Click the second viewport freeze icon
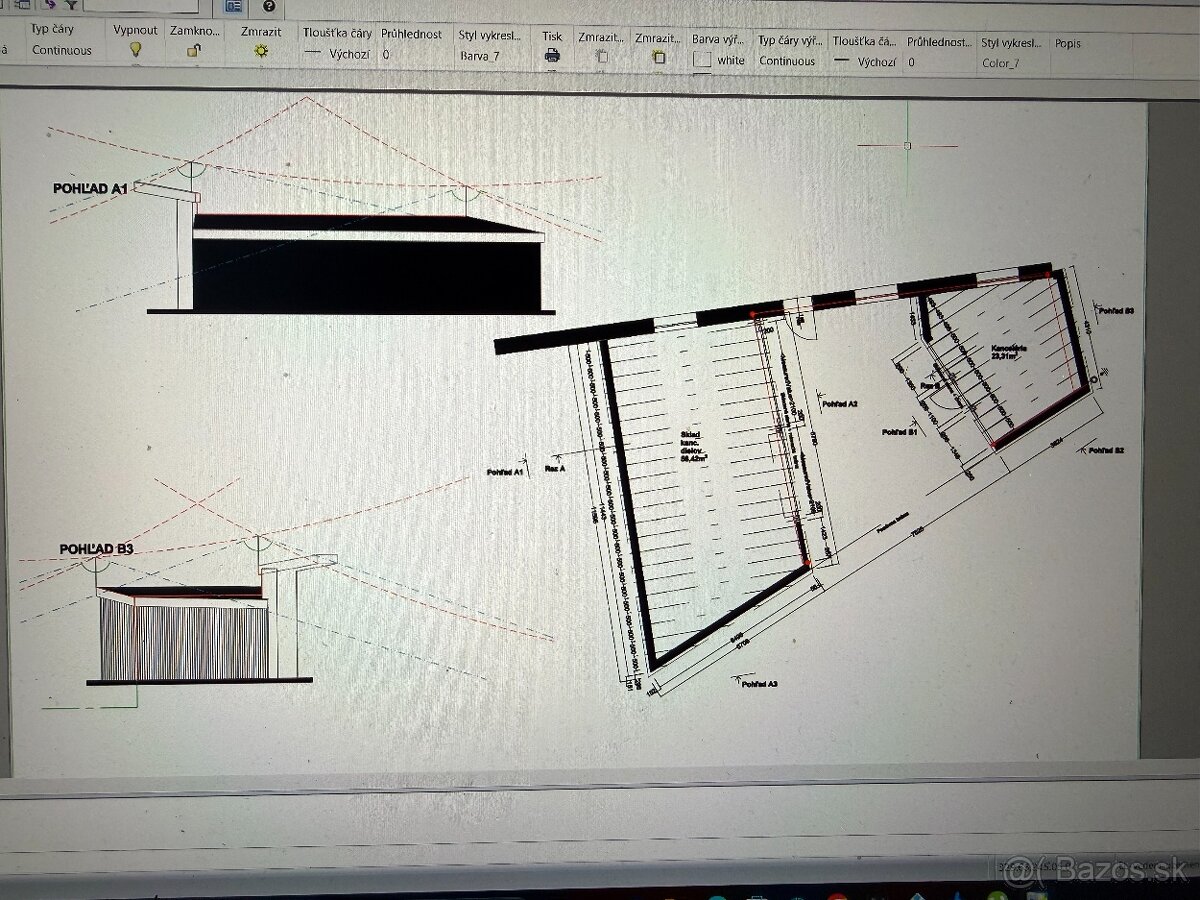The width and height of the screenshot is (1200, 900). 658,57
